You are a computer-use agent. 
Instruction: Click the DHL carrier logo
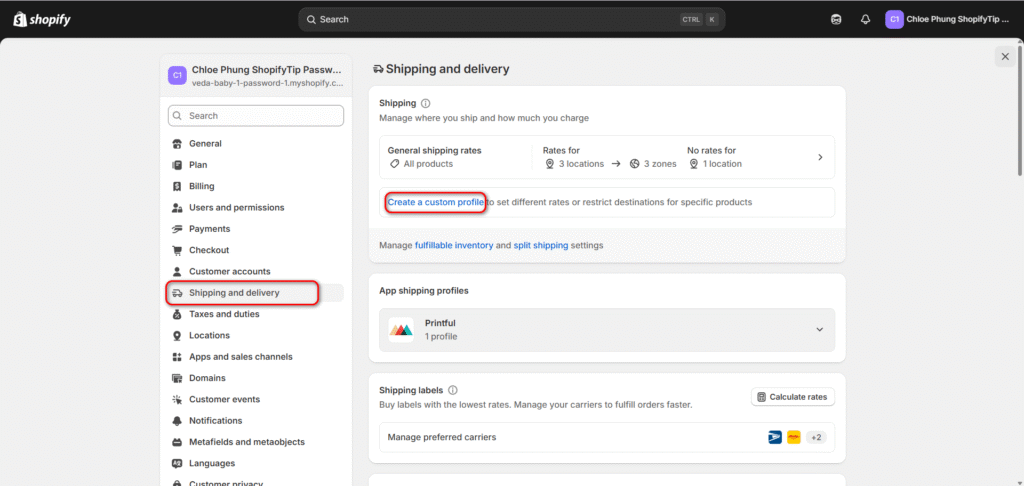(x=794, y=438)
